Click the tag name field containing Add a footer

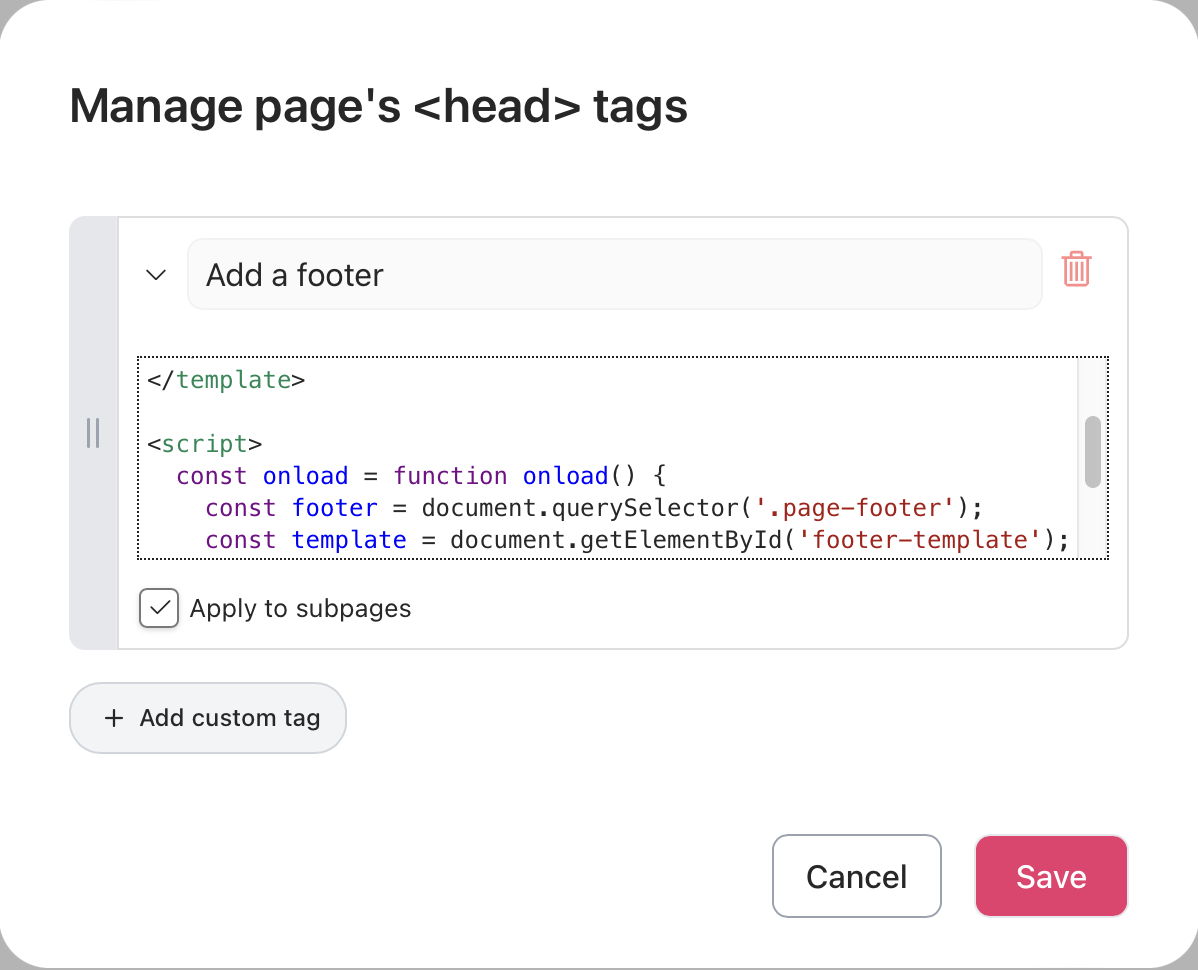point(614,275)
